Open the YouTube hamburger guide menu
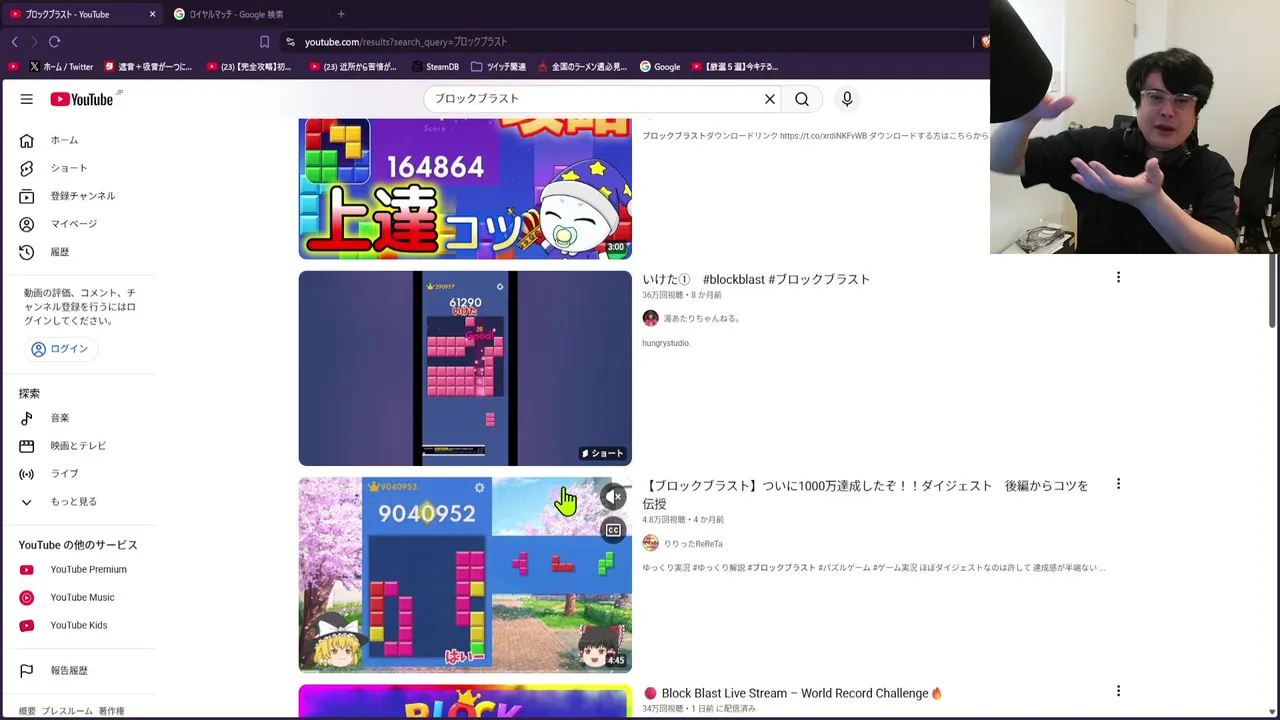This screenshot has height=720, width=1280. (x=27, y=99)
